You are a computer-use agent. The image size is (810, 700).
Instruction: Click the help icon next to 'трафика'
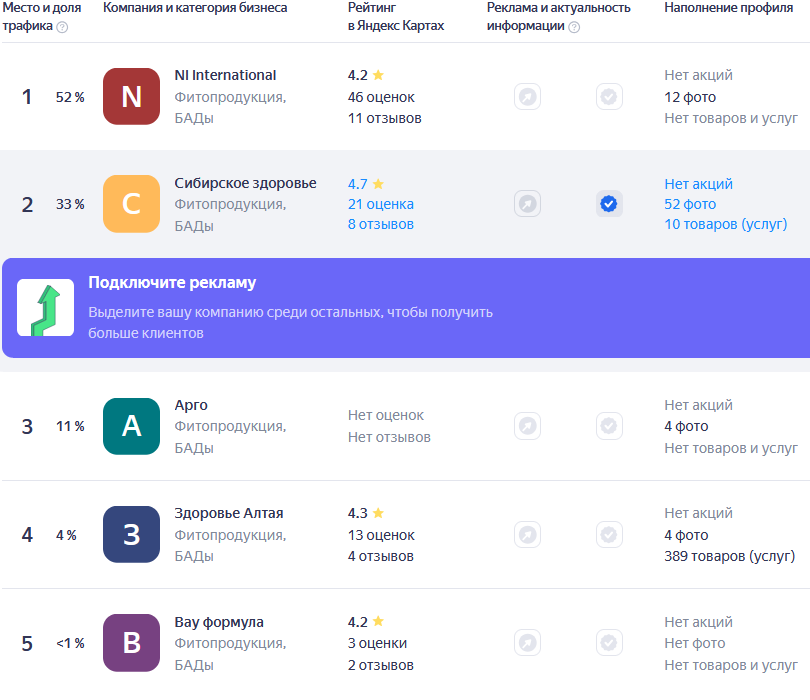click(62, 27)
